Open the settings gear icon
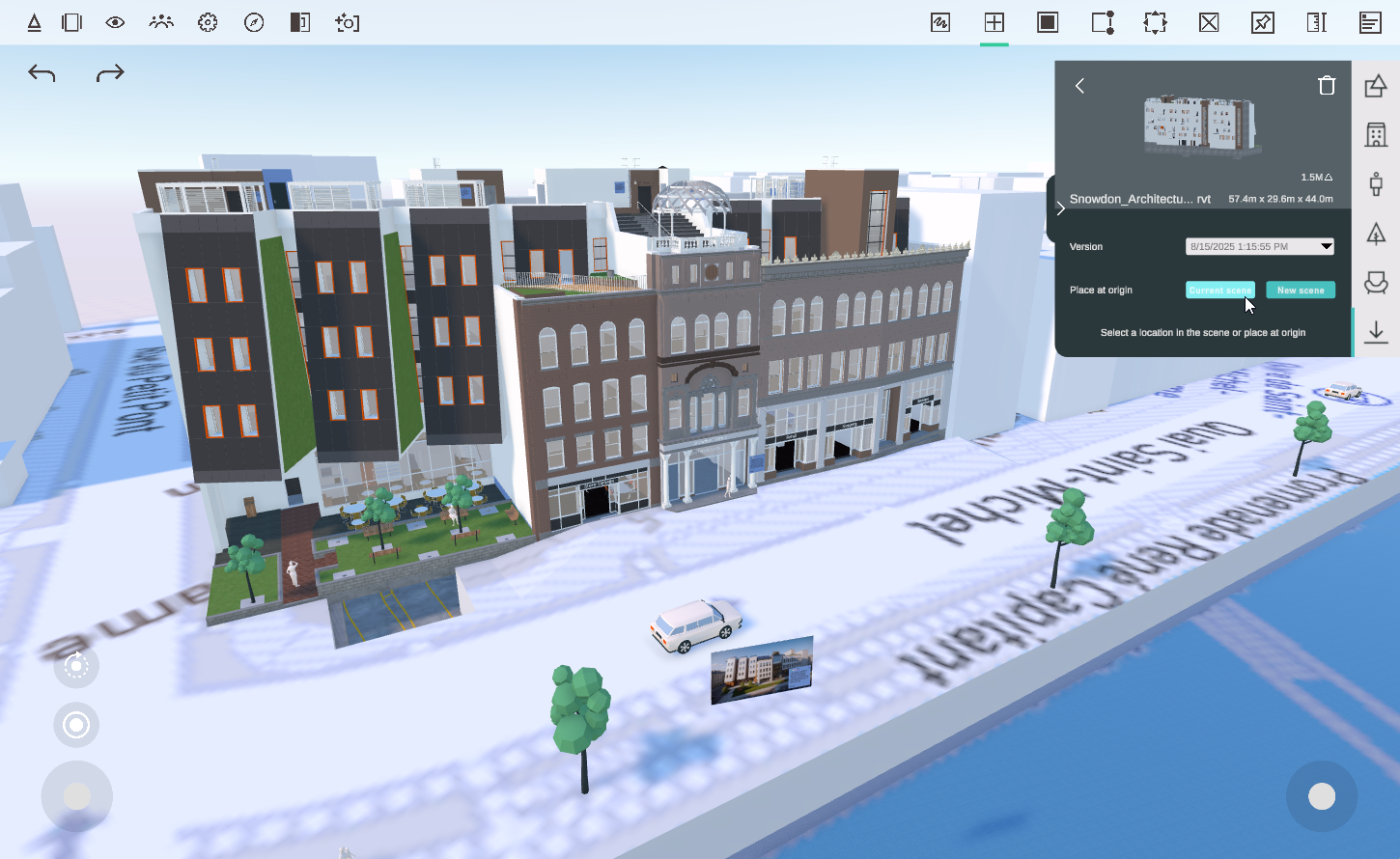 click(x=208, y=22)
